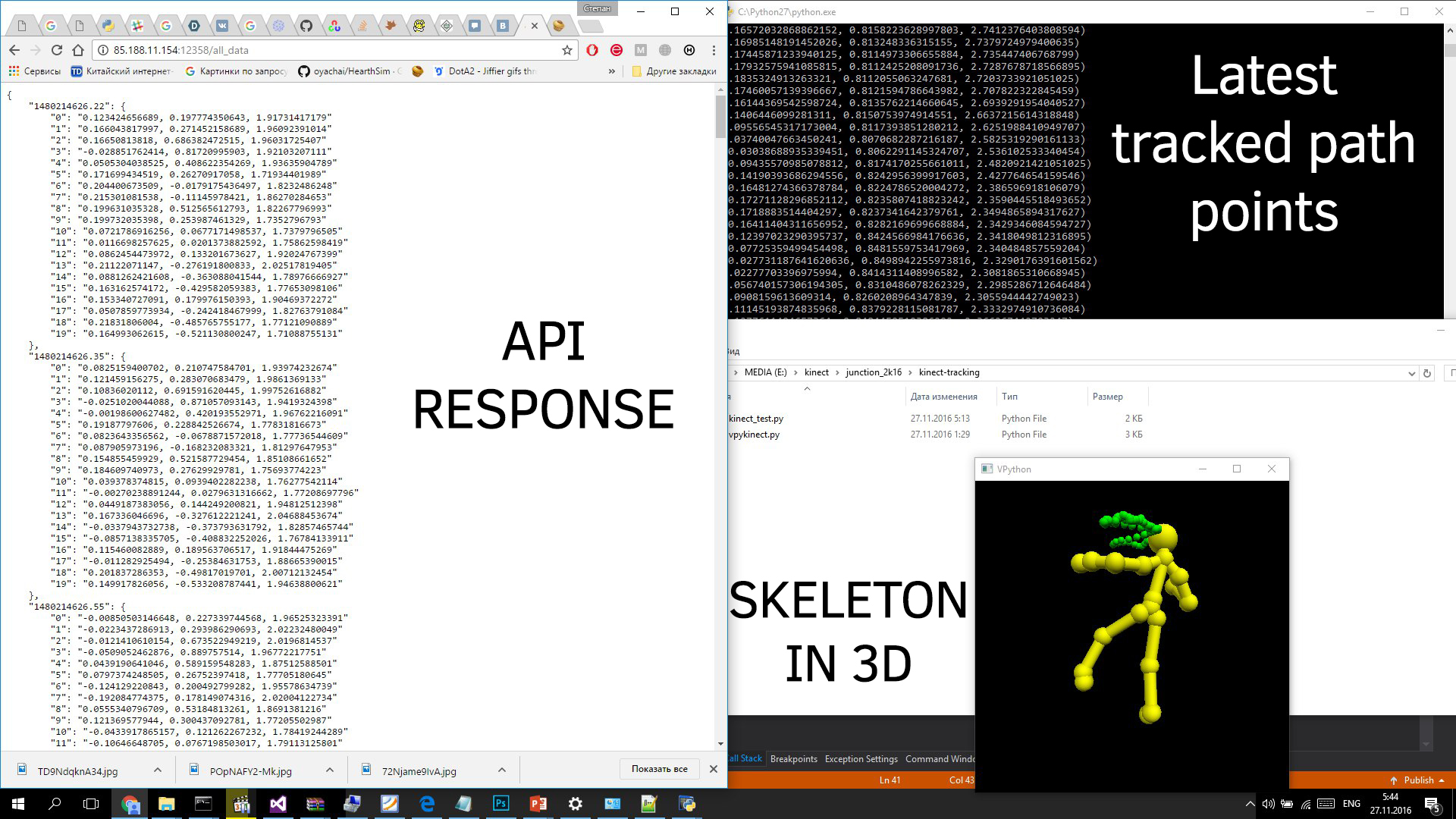Click the Показать все downloads button
Viewport: 1456px width, 819px height.
click(x=659, y=769)
